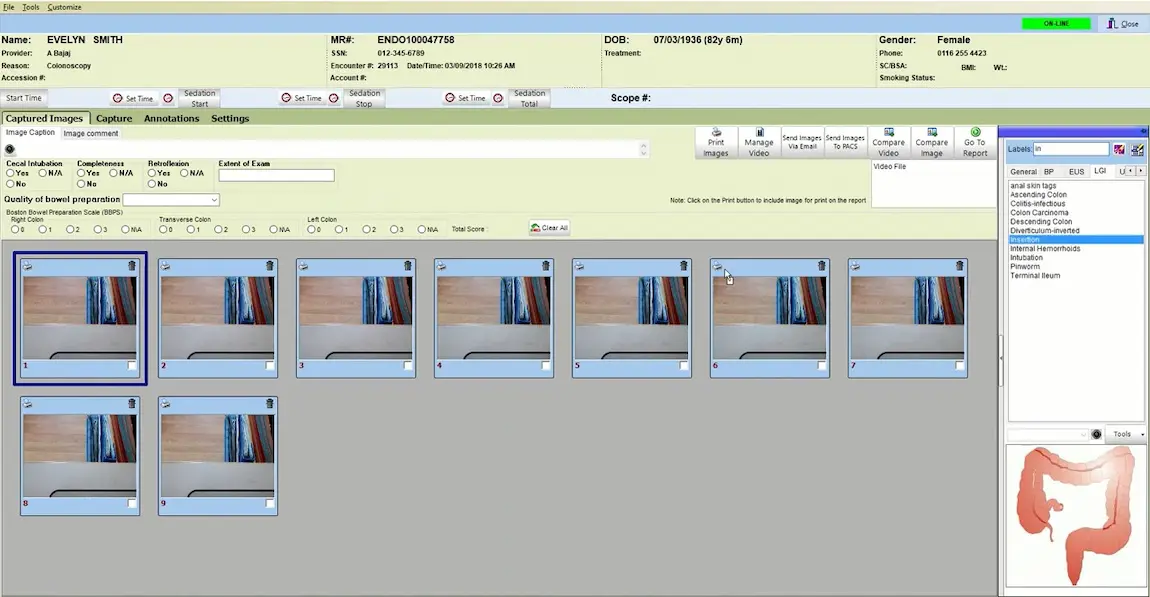This screenshot has width=1150, height=597.
Task: Click Go To Report
Action: 974,141
